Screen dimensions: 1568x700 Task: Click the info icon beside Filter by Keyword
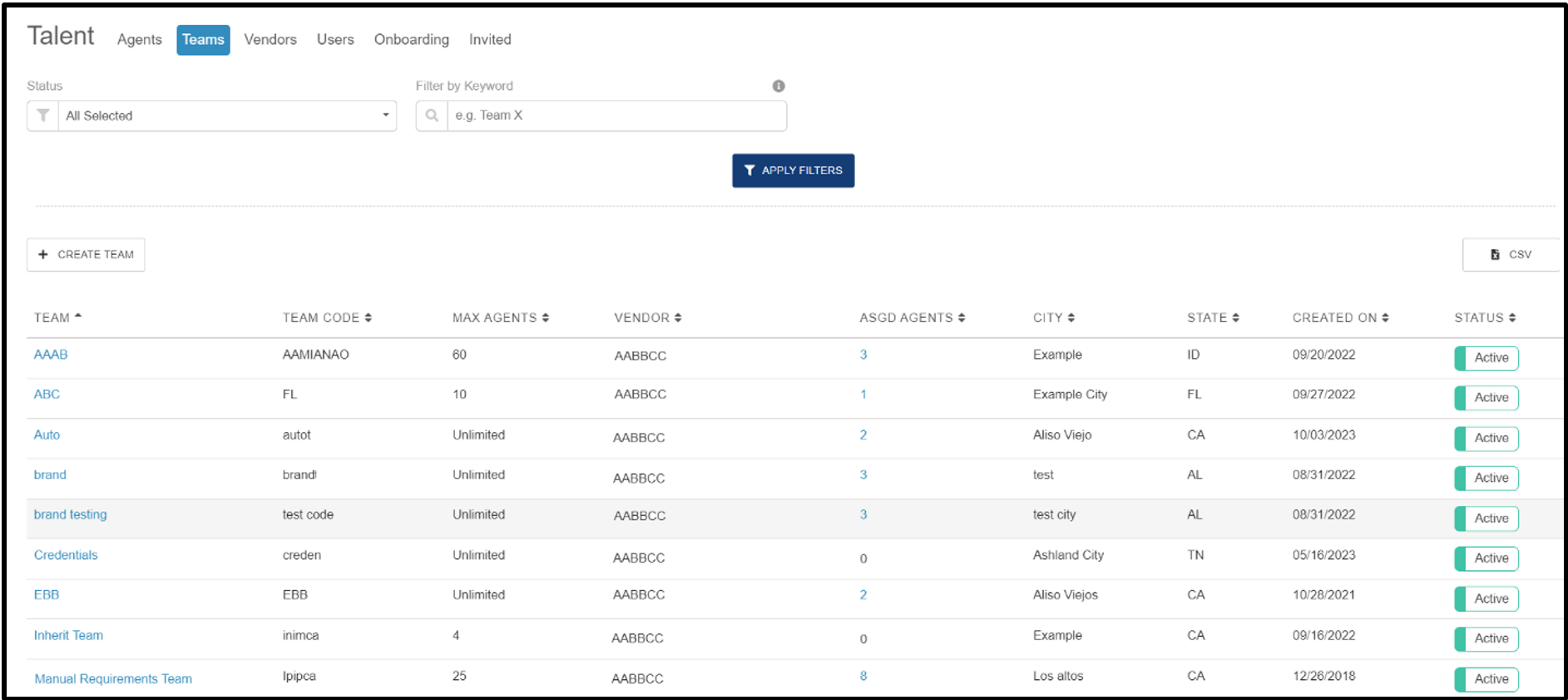click(x=779, y=86)
